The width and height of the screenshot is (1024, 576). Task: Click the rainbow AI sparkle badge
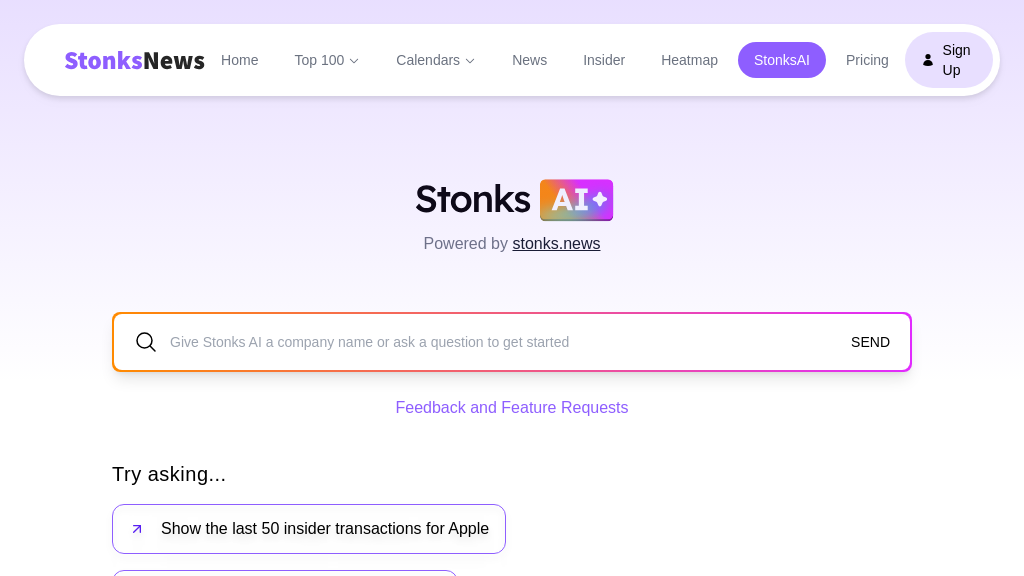pos(576,200)
